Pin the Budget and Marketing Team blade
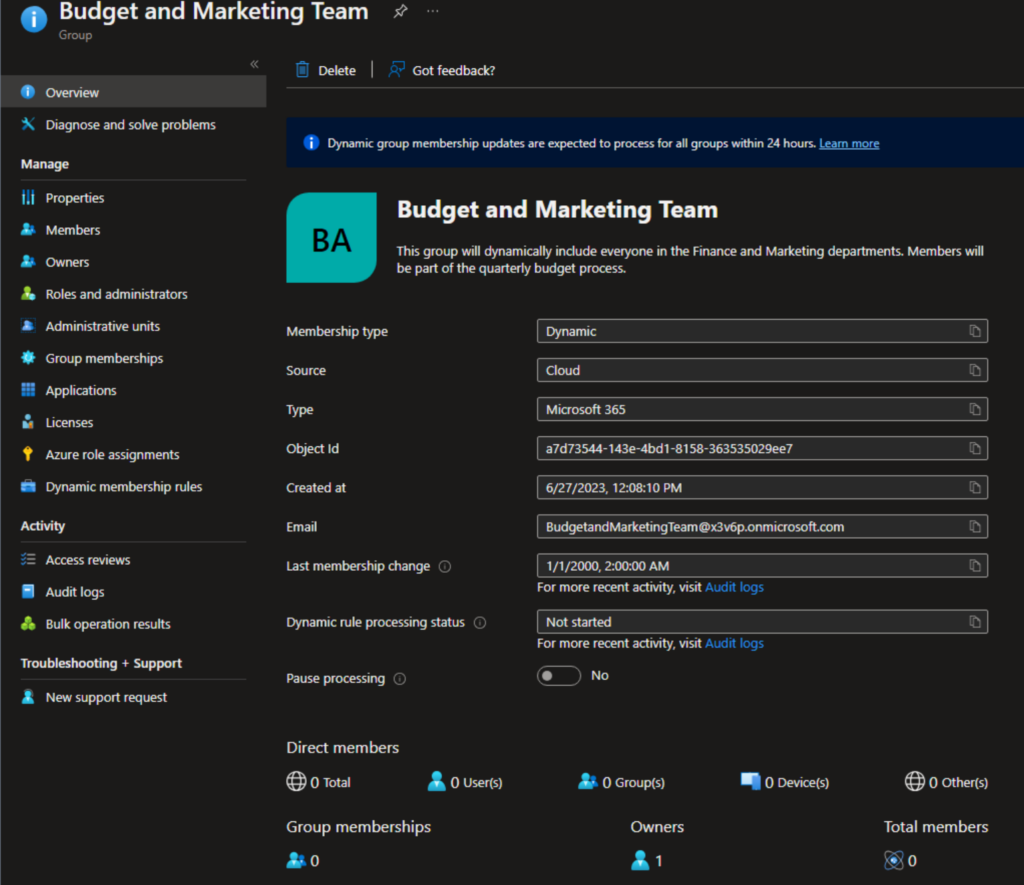Screen dimensions: 1024x885 [400, 11]
